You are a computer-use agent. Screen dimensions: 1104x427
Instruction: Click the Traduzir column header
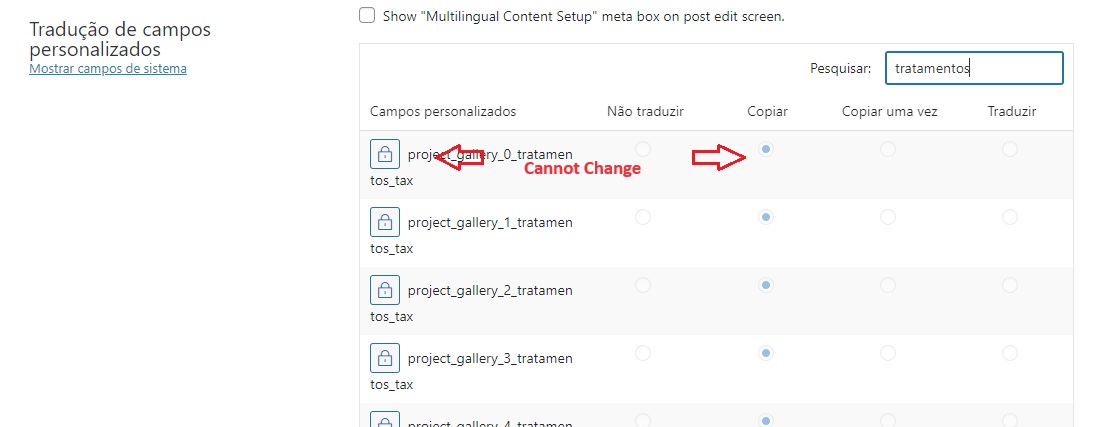[1012, 111]
